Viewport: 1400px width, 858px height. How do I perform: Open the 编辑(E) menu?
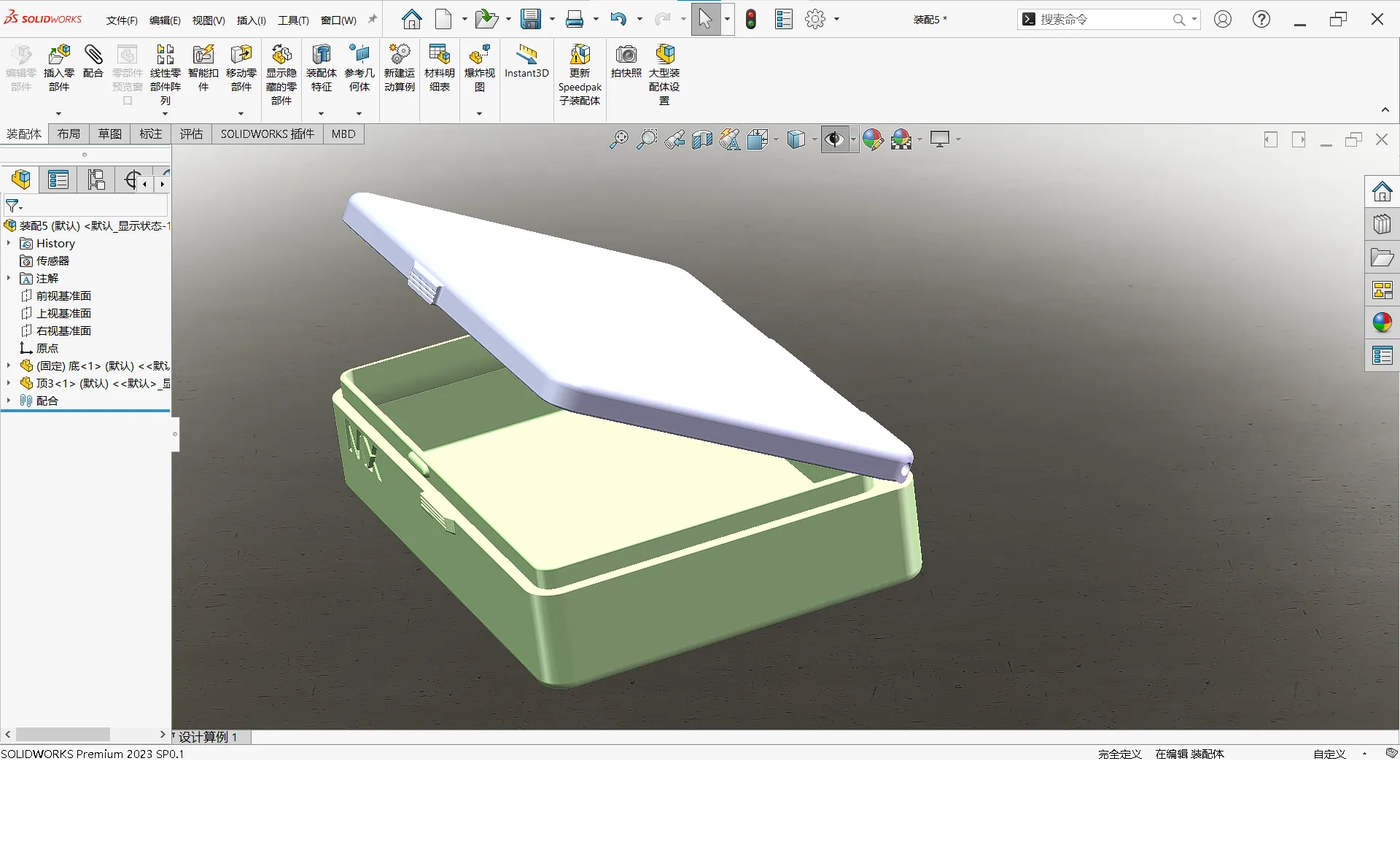point(165,20)
